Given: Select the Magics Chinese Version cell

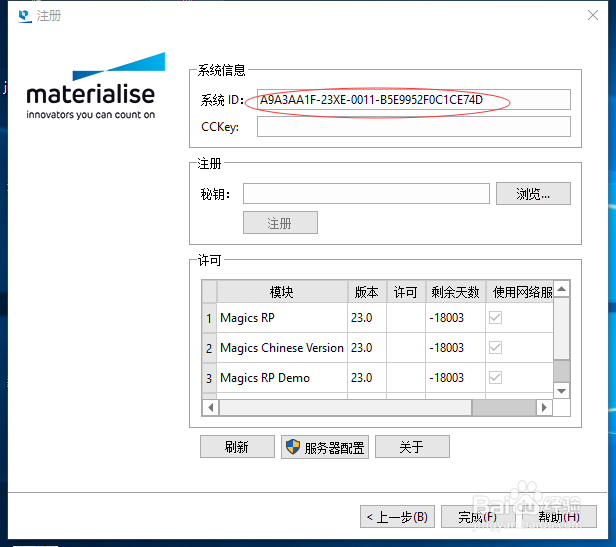Looking at the screenshot, I should [282, 347].
